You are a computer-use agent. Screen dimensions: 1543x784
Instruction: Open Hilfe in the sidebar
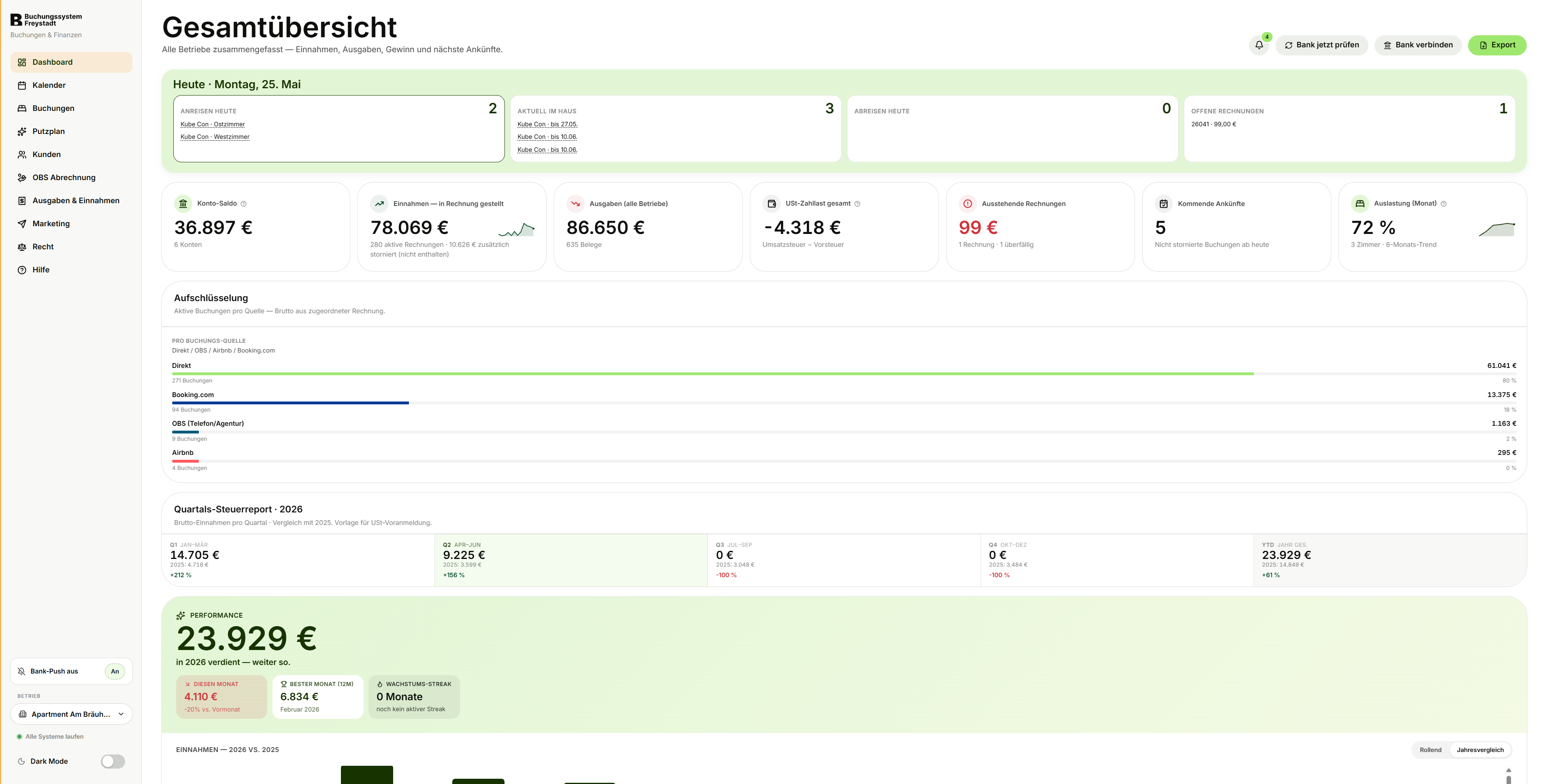tap(71, 270)
